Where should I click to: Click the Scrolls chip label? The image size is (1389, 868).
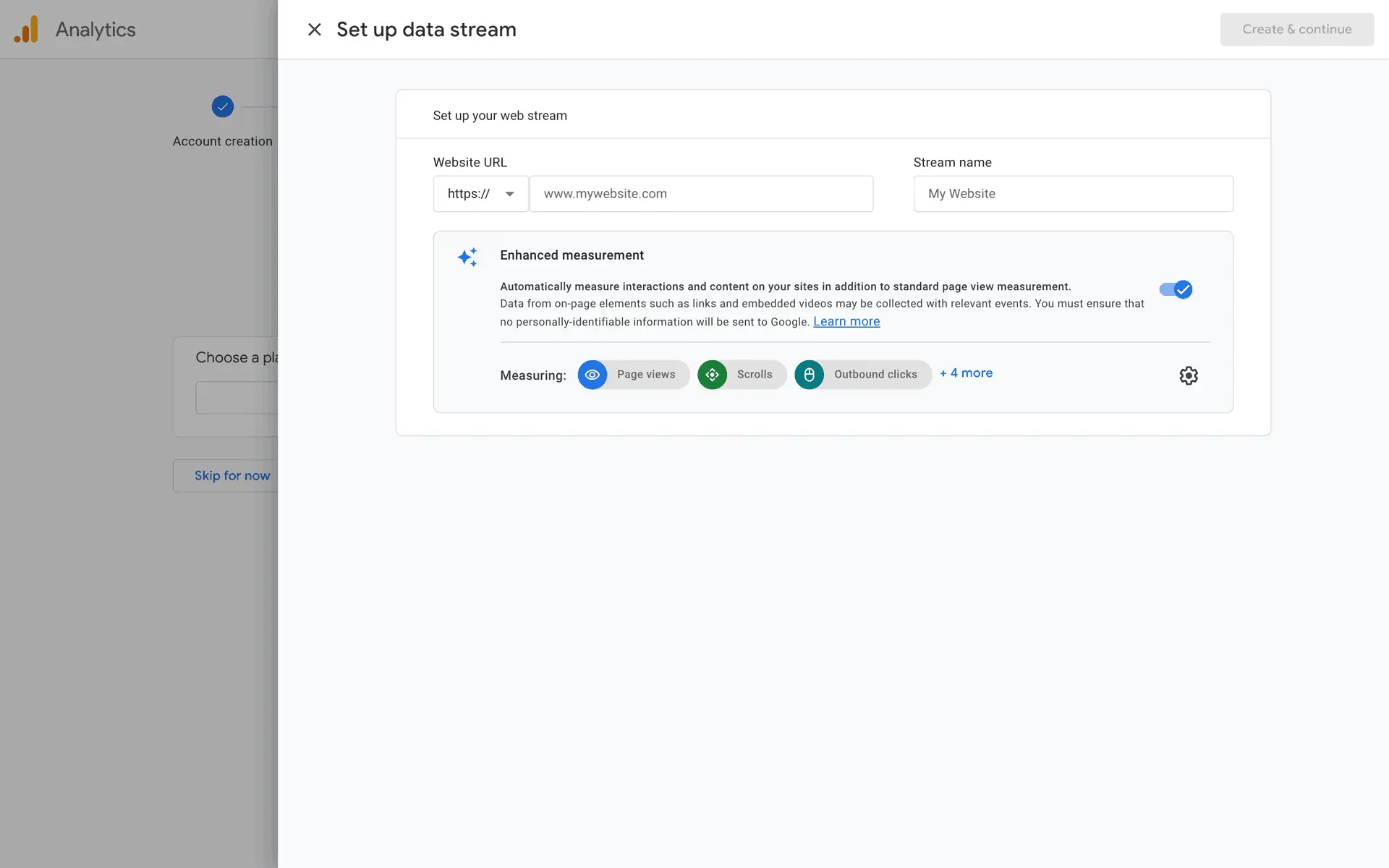click(x=754, y=375)
